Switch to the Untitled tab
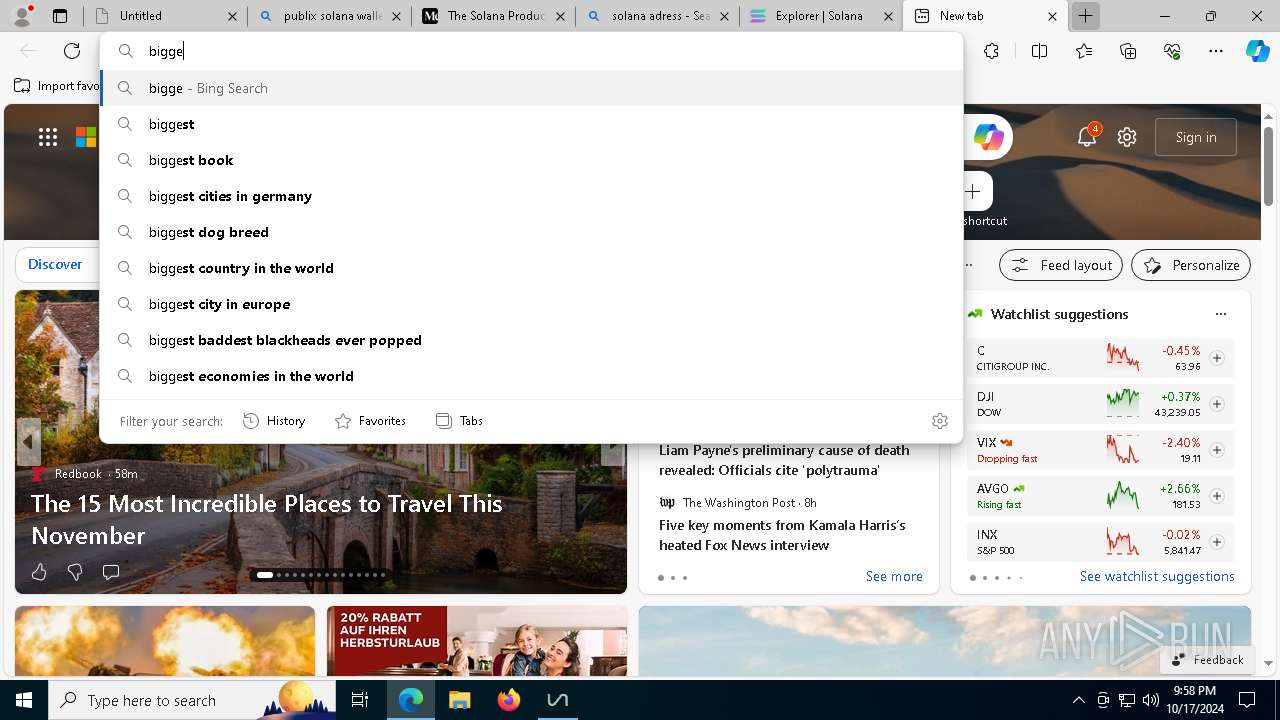The image size is (1280, 720). tap(166, 16)
